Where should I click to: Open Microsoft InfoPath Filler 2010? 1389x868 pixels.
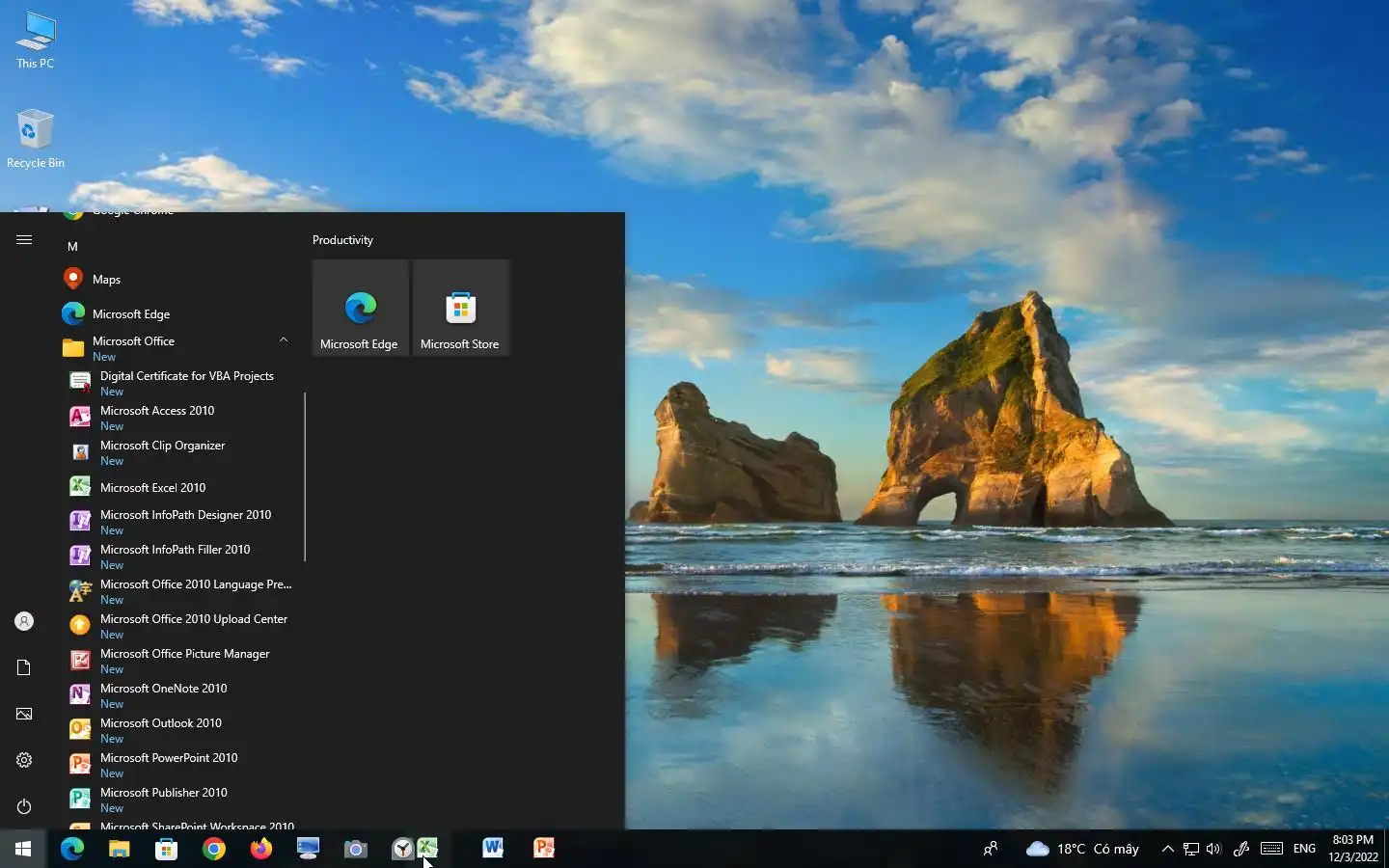click(177, 557)
